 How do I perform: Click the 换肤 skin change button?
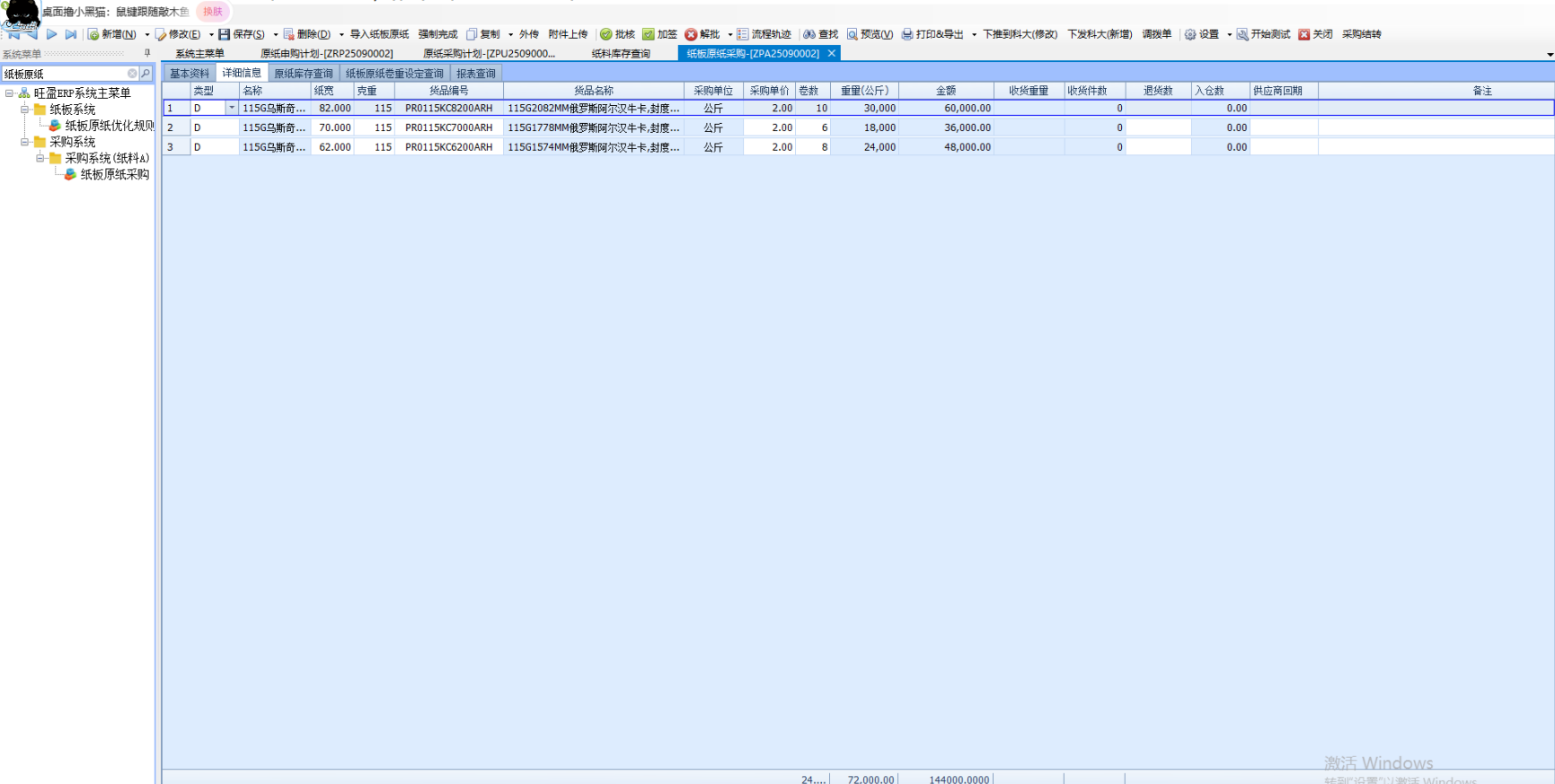(213, 12)
